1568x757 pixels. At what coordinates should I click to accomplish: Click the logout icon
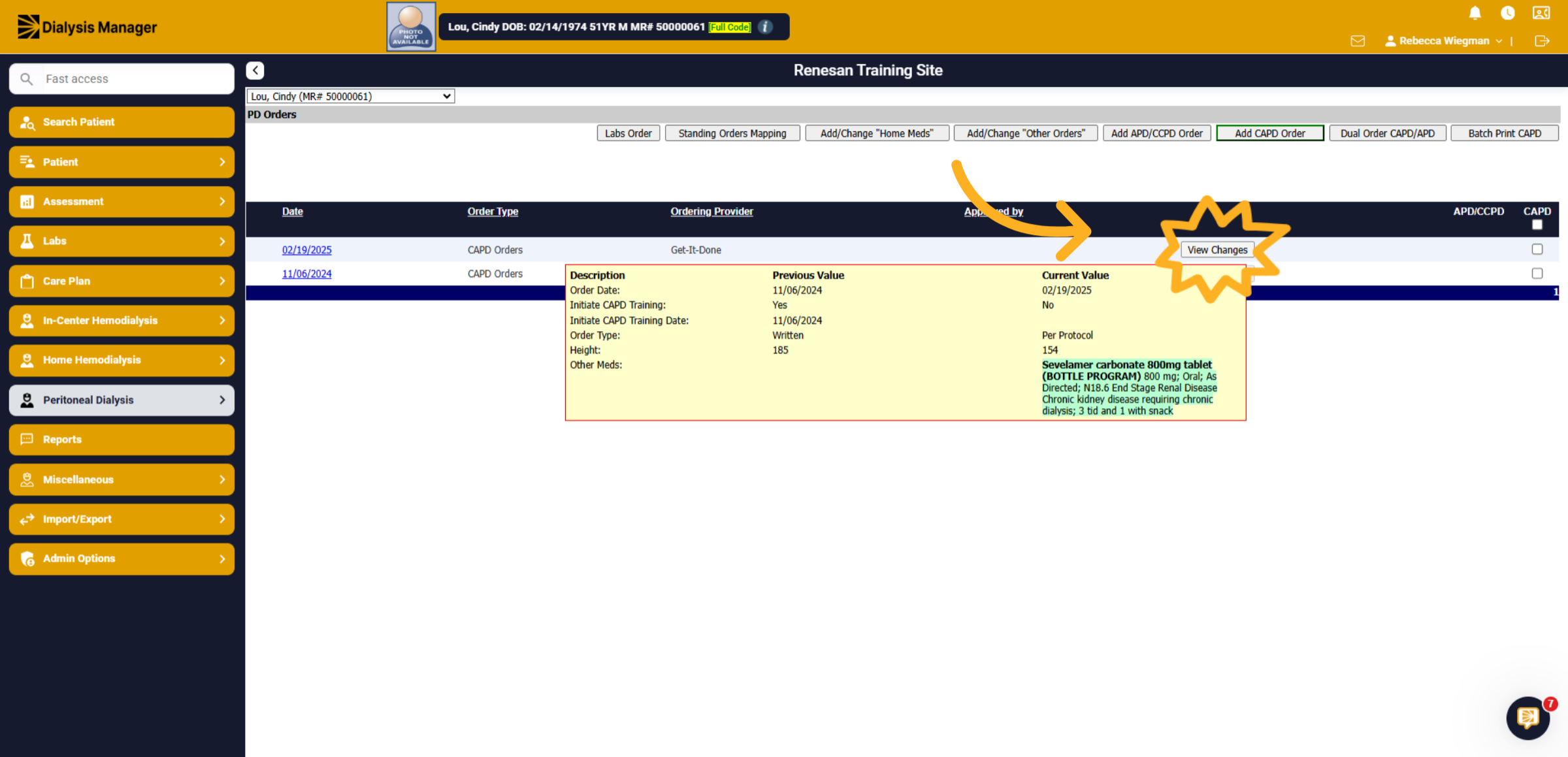[1542, 41]
